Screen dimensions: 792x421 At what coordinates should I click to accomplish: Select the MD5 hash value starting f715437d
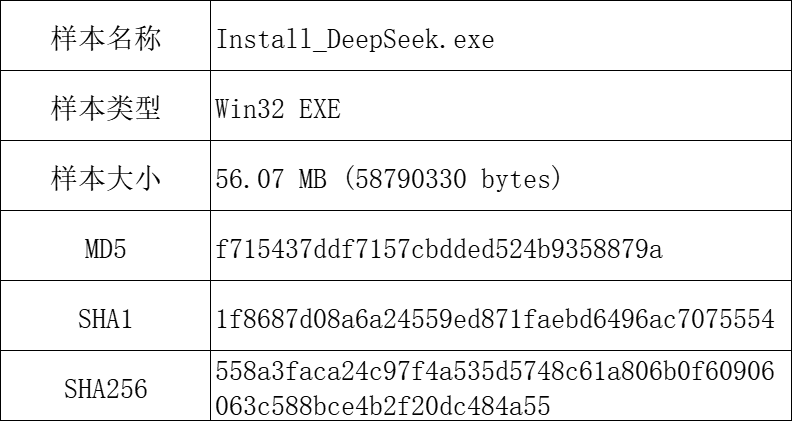439,249
